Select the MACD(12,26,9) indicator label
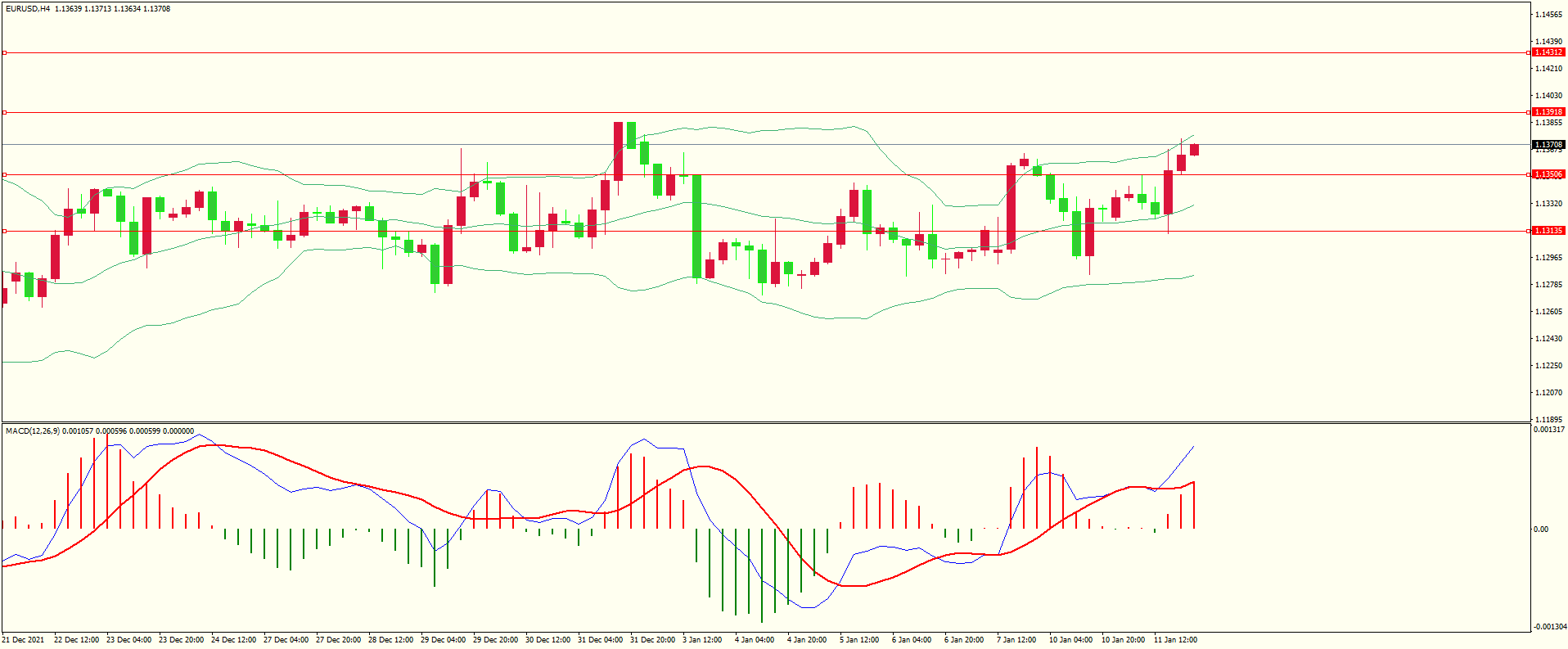Image resolution: width=1568 pixels, height=649 pixels. (x=32, y=430)
